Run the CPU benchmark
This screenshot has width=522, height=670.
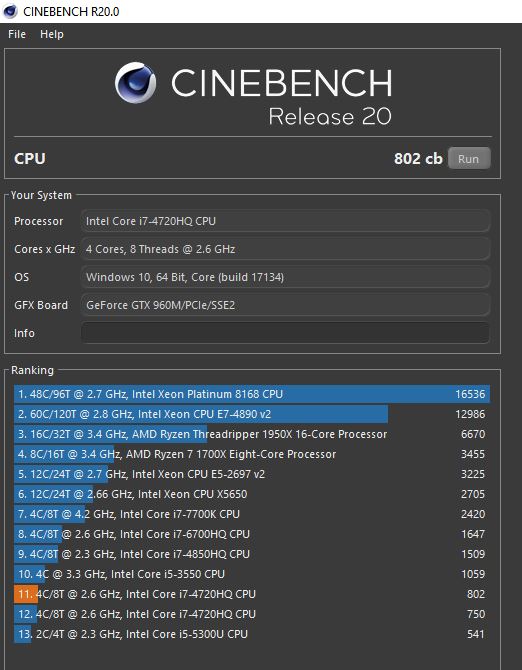click(x=469, y=159)
